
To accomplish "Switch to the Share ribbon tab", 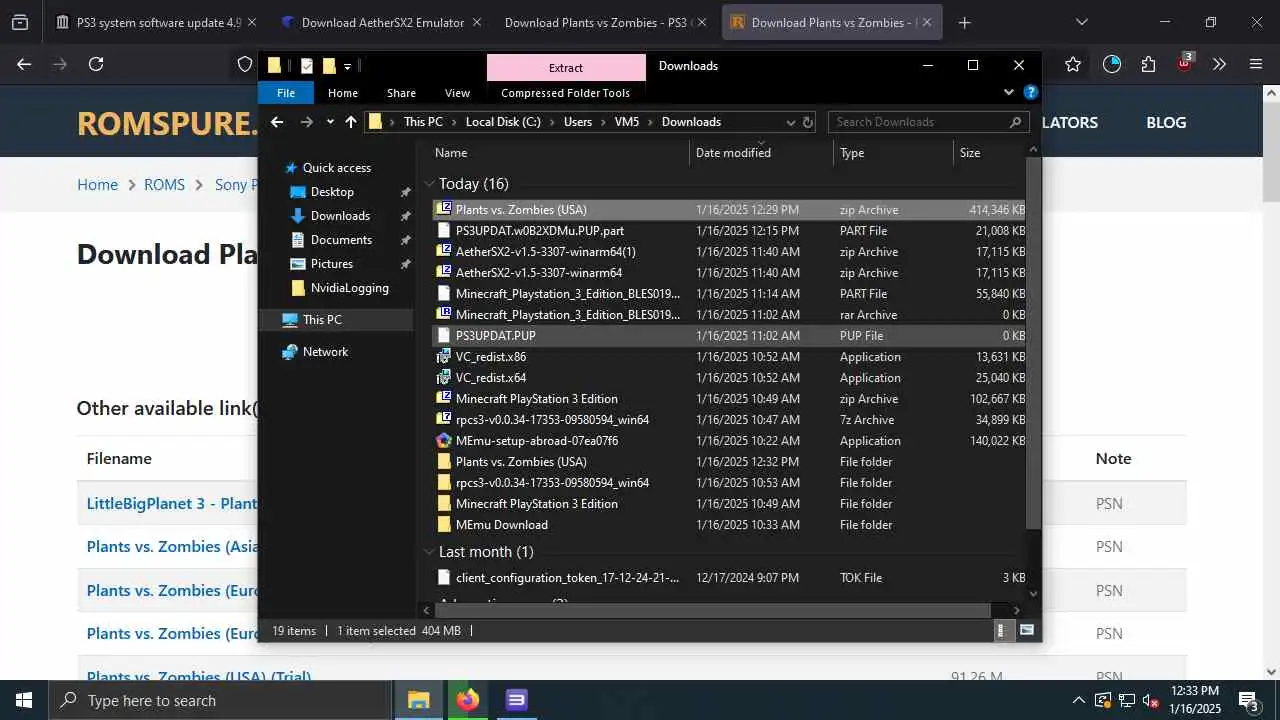I will (401, 93).
